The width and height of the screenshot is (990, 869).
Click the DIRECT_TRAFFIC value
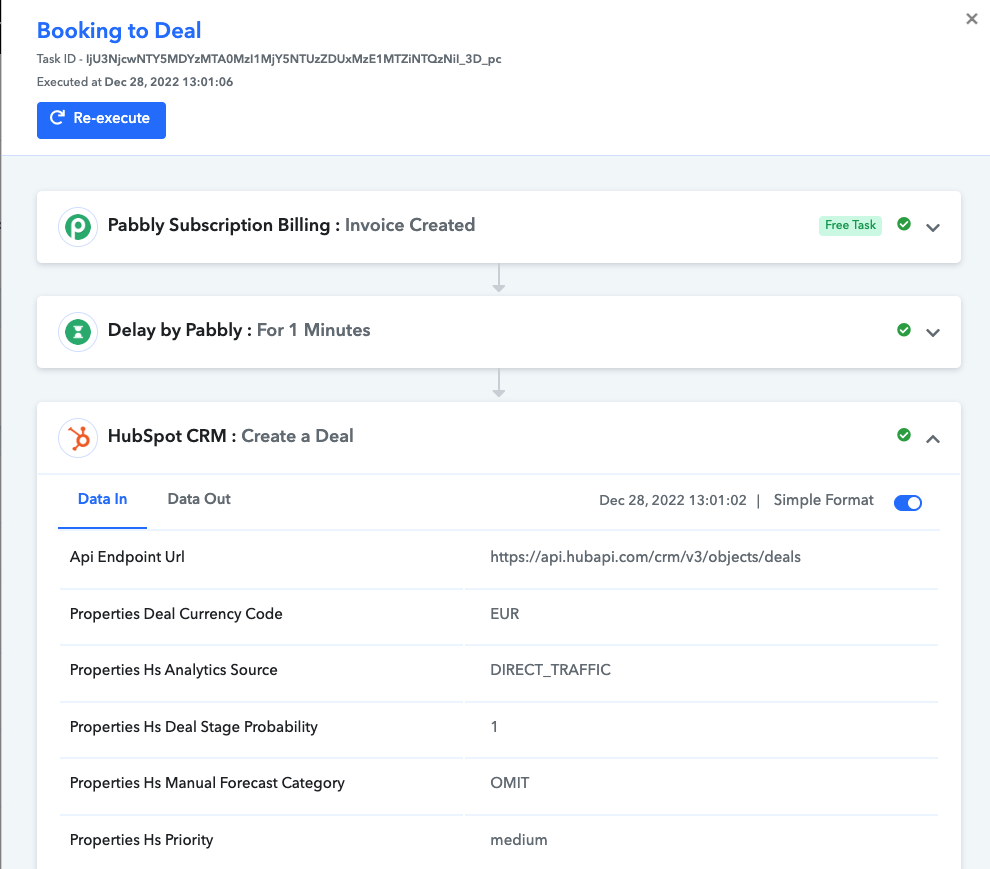pos(551,670)
